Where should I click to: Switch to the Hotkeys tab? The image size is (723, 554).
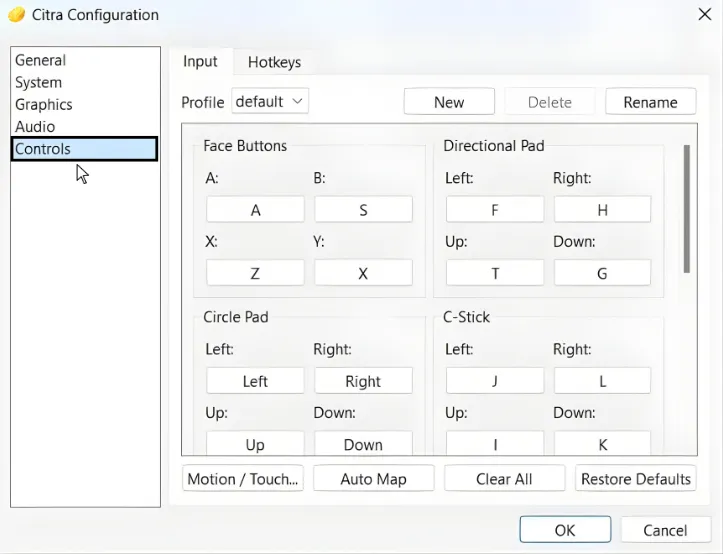pyautogui.click(x=274, y=62)
